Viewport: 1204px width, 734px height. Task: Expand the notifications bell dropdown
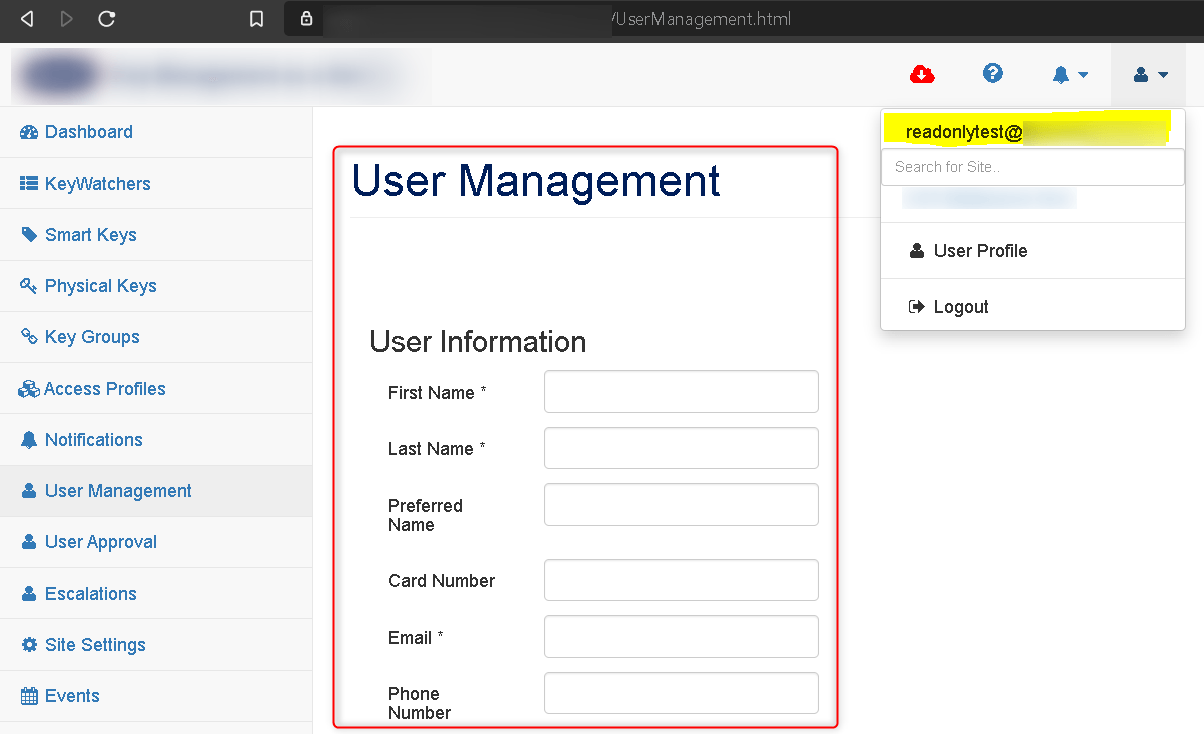coord(1069,75)
